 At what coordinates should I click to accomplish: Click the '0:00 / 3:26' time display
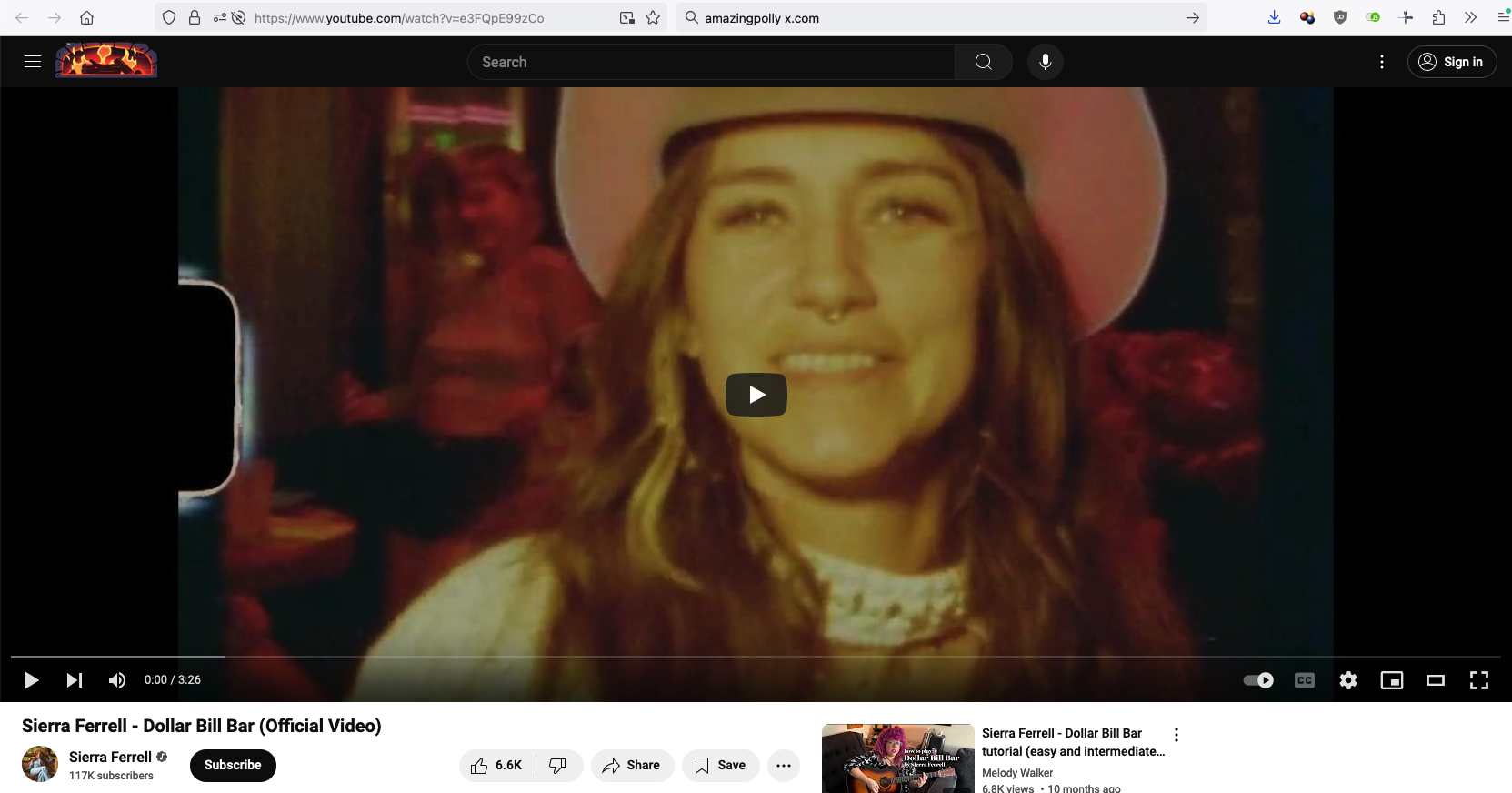173,680
